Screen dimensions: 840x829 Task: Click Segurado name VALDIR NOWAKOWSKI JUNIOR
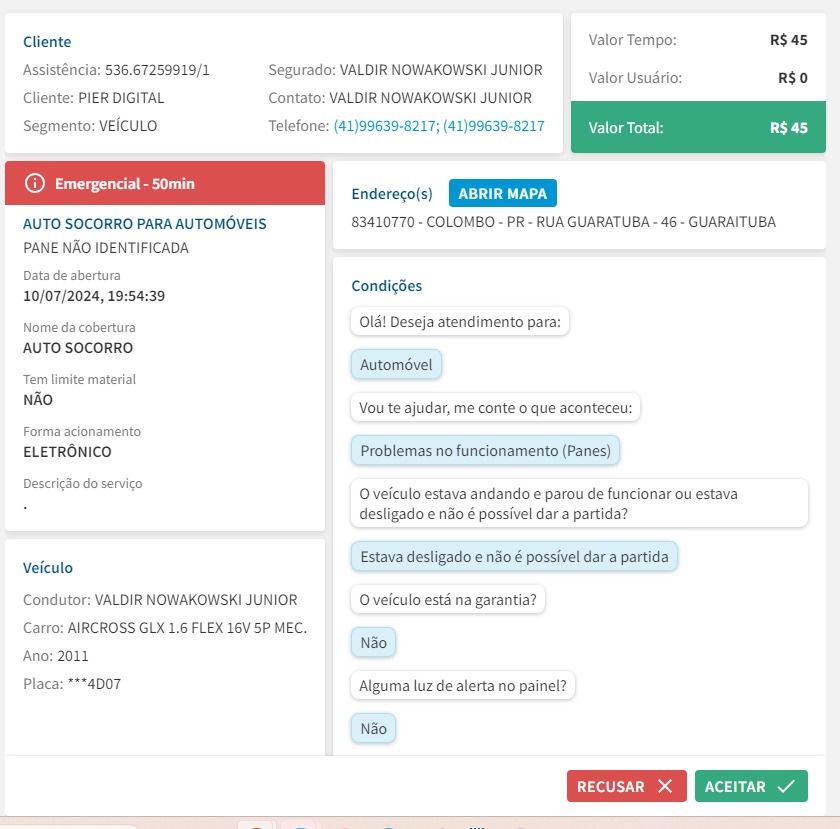(x=441, y=70)
